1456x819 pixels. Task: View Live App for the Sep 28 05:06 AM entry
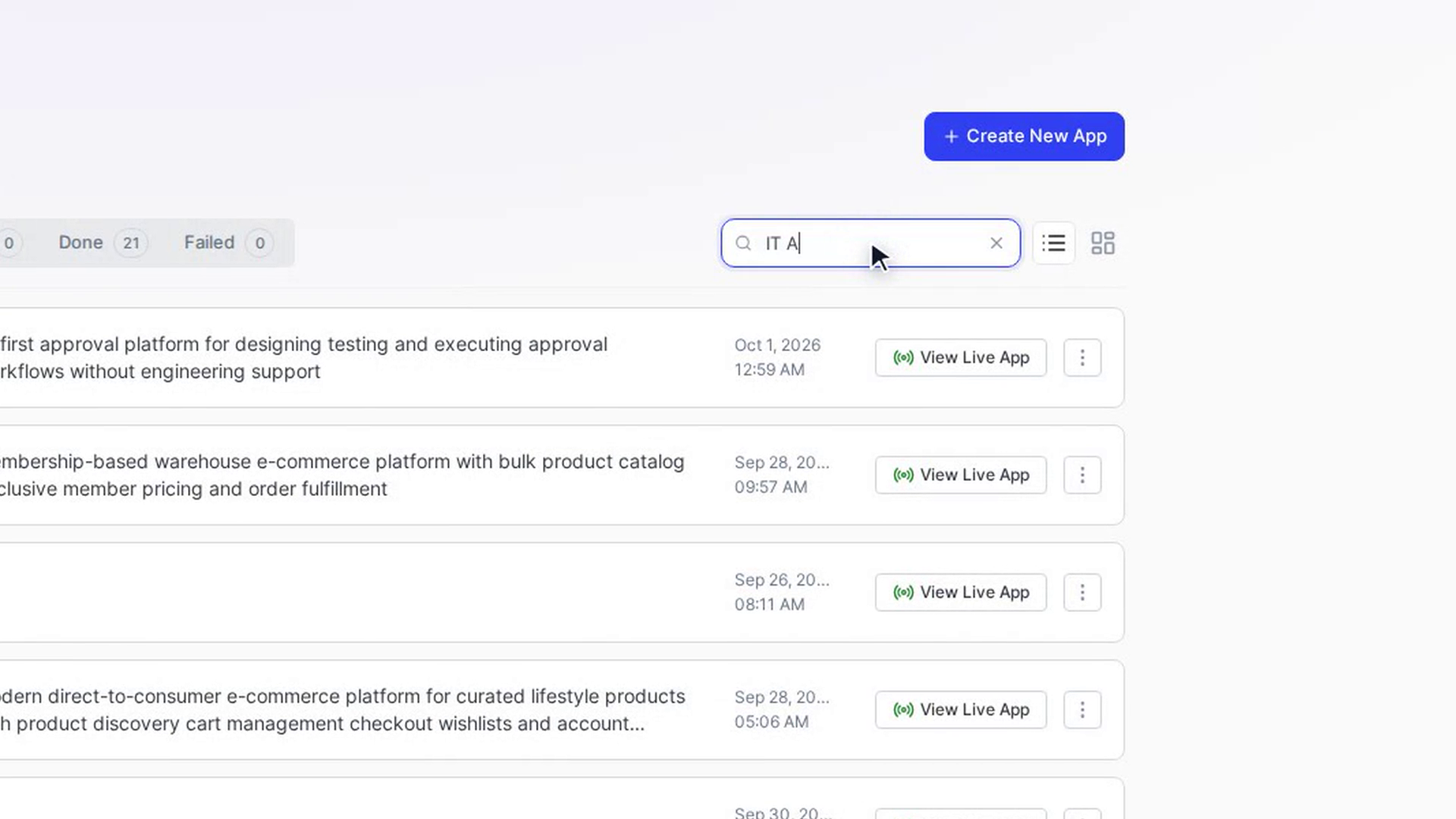pos(961,710)
